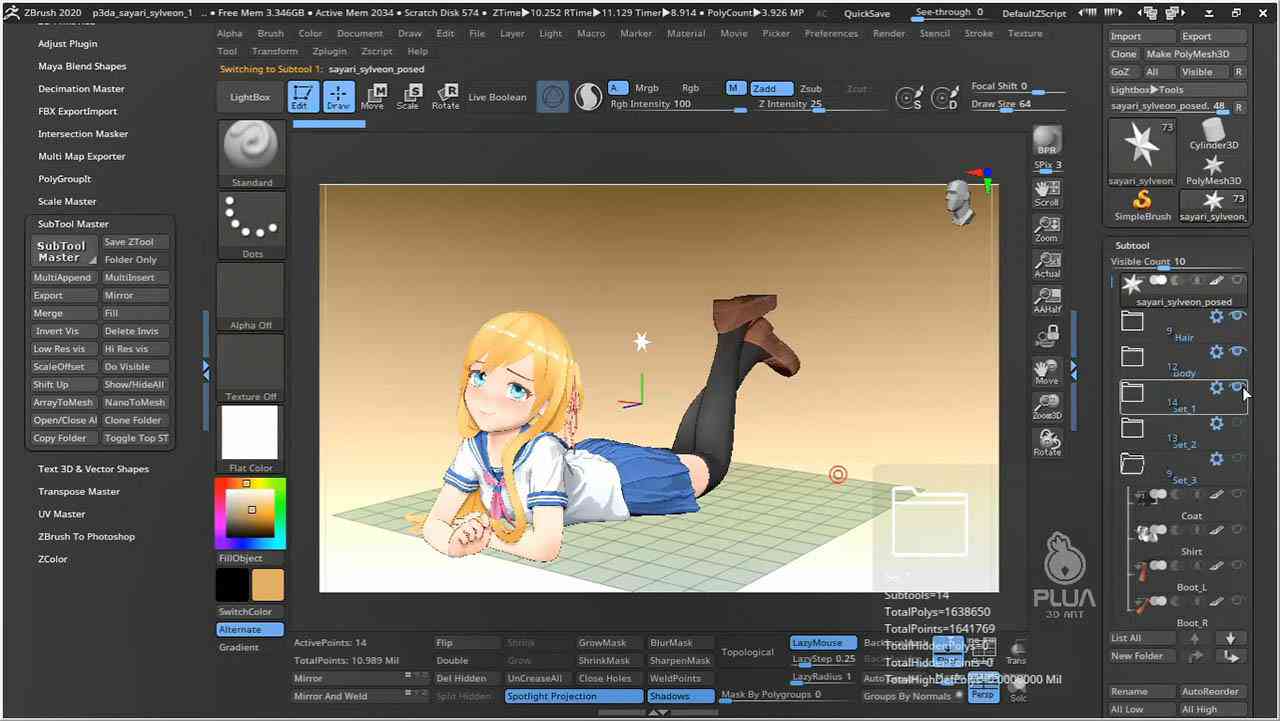This screenshot has height=721, width=1280.
Task: Expand the ZColor plugin section
Action: [x=53, y=559]
